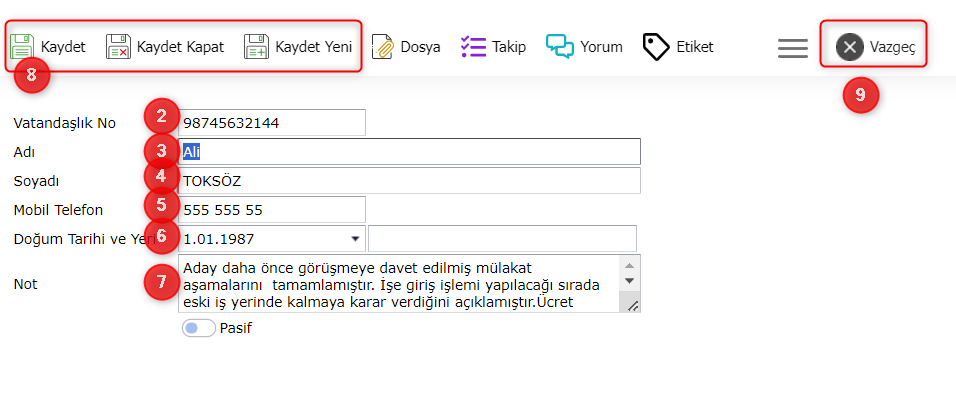Add an Etiket tag
The height and width of the screenshot is (396, 956).
click(x=678, y=46)
